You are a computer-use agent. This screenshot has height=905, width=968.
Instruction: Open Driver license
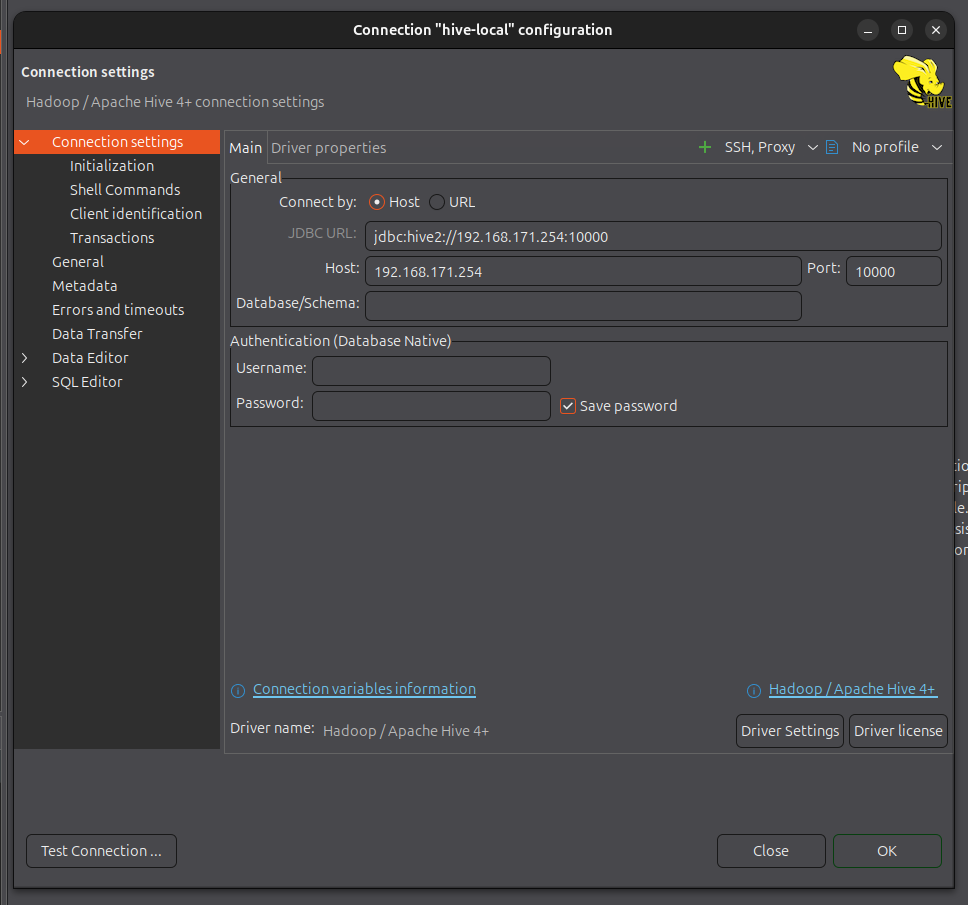coord(898,731)
